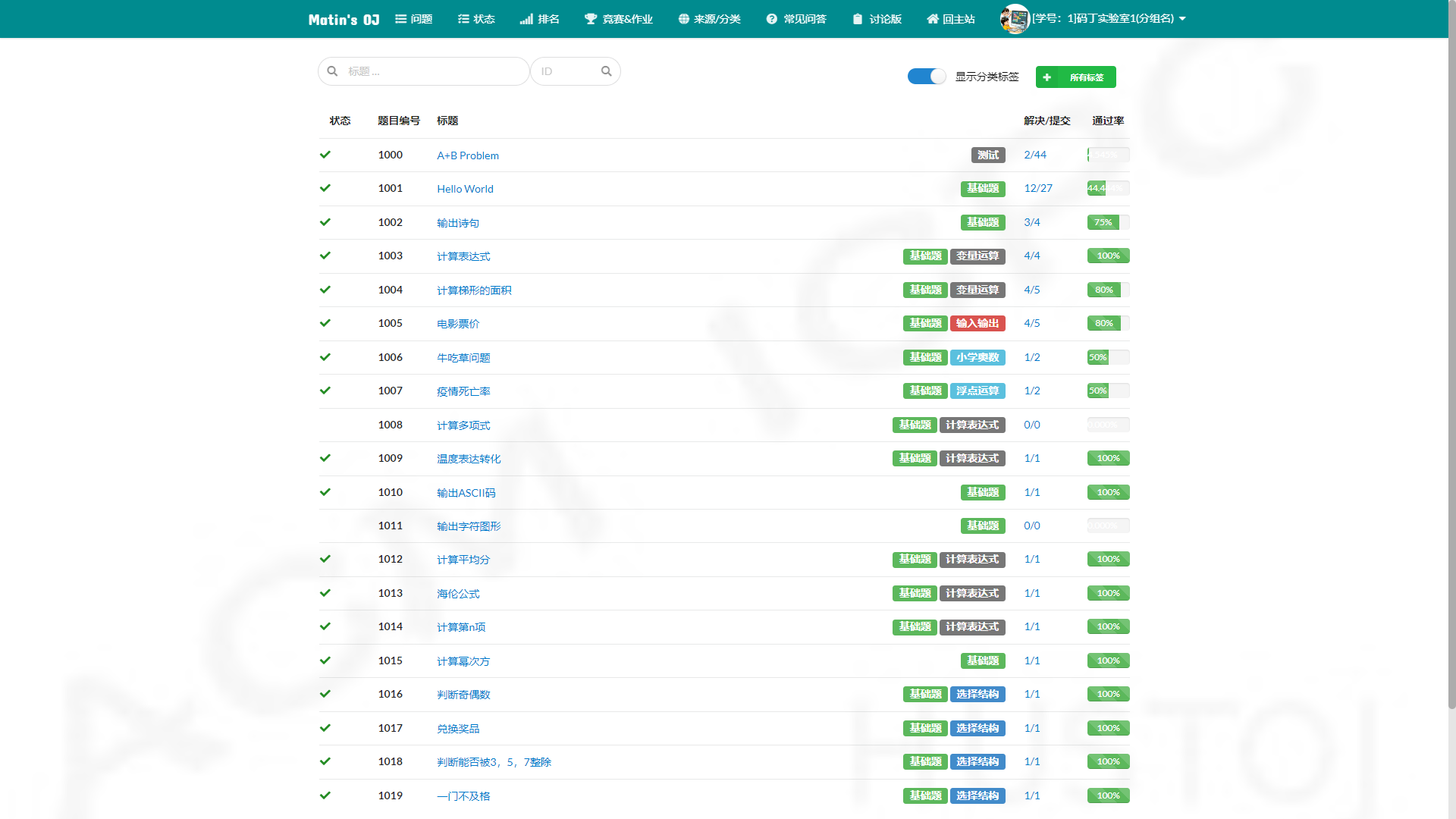Open the 问题 menu item

point(414,19)
